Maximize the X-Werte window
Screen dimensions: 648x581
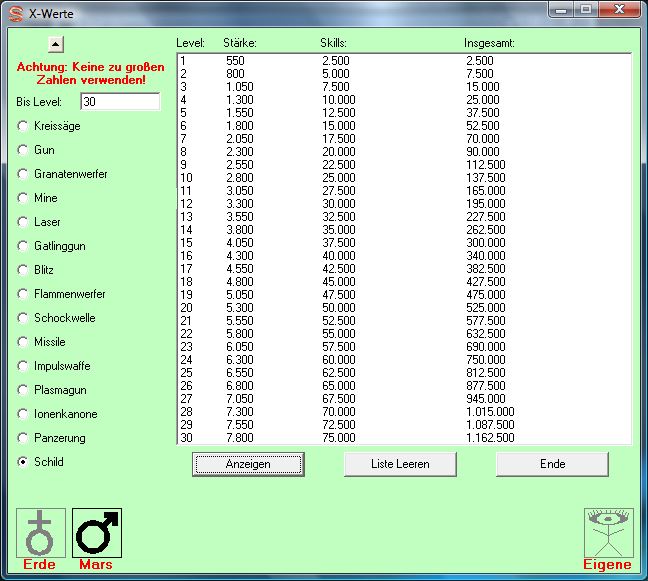(x=586, y=10)
